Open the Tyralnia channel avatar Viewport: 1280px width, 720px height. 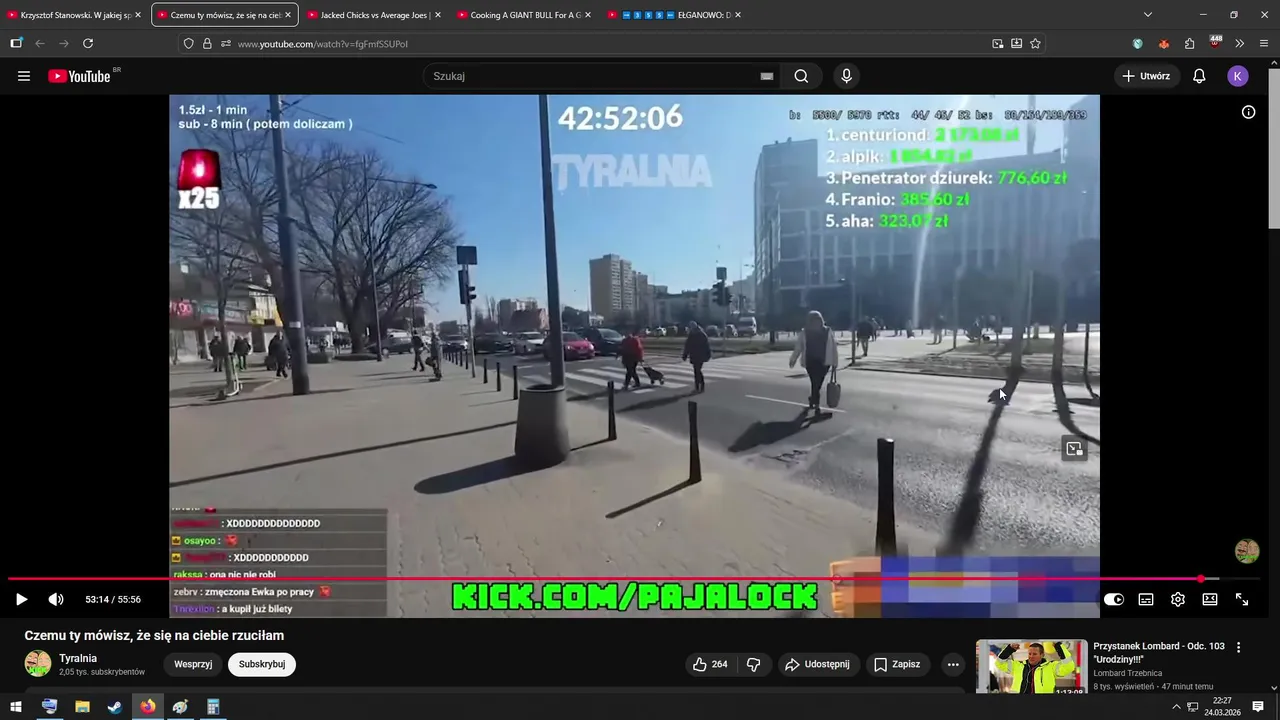(x=38, y=664)
